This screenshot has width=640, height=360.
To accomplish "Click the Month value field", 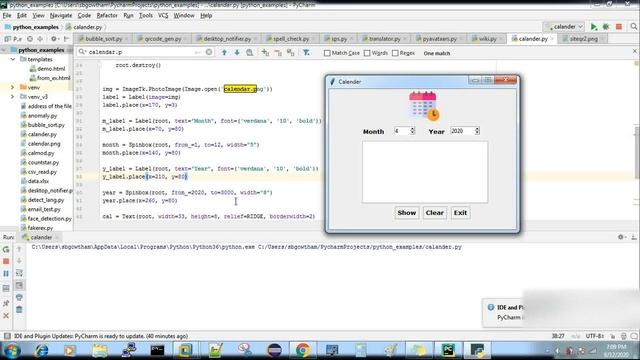I will click(401, 131).
